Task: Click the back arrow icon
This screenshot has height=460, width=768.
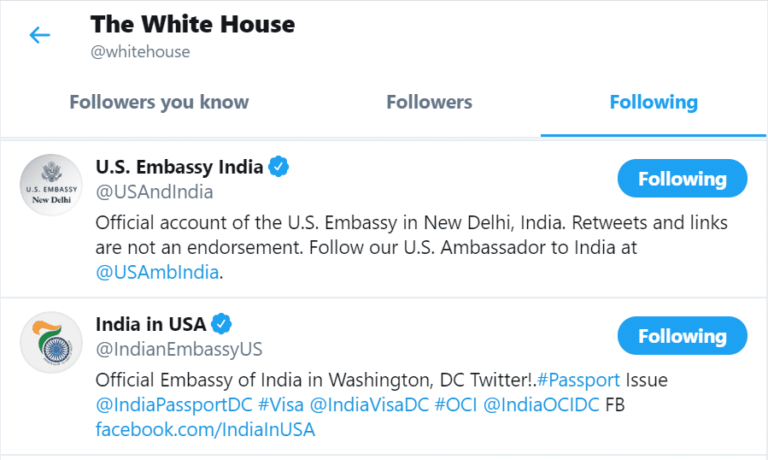Action: pyautogui.click(x=40, y=36)
